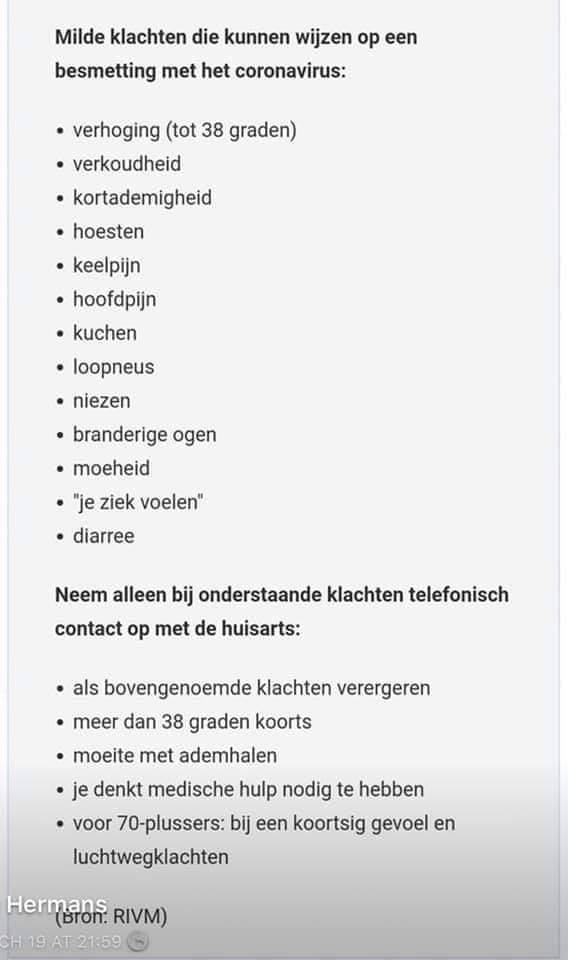This screenshot has width=568, height=960.
Task: Select the 'moeite met ademhalen' item
Action: point(175,756)
